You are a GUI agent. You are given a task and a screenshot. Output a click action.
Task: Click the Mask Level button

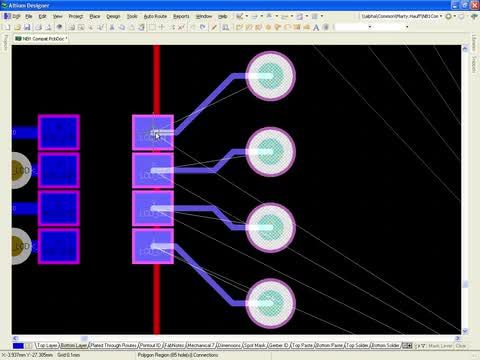[x=440, y=346]
